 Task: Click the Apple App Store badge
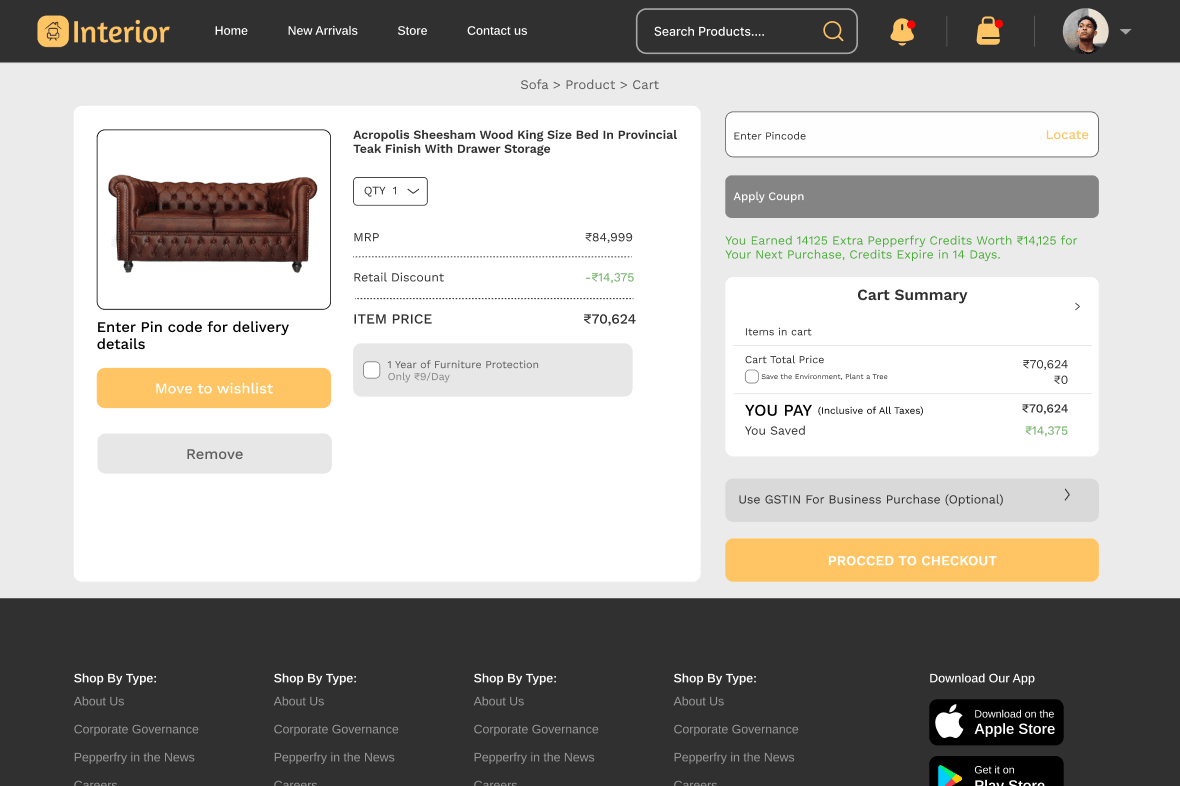point(996,722)
